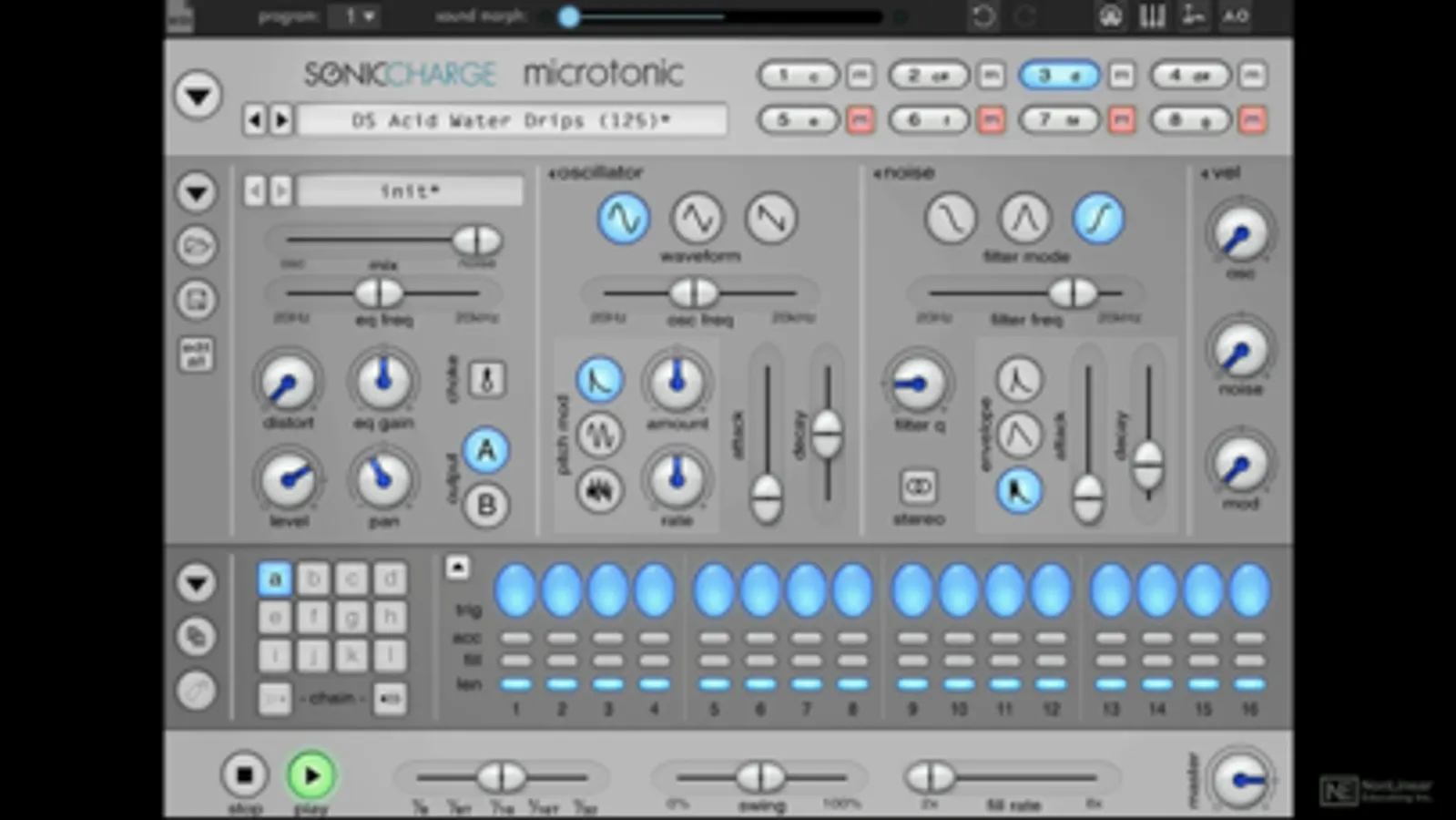Image resolution: width=1456 pixels, height=820 pixels.
Task: Open the main program menu arrow
Action: click(x=198, y=95)
